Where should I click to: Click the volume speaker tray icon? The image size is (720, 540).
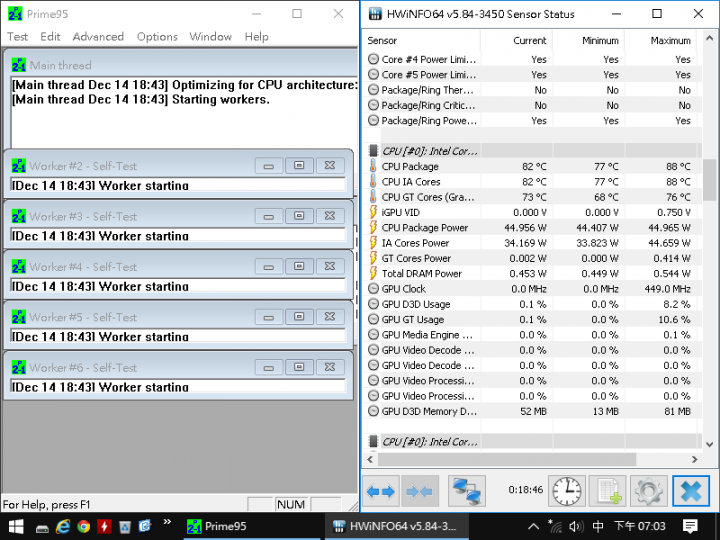(x=576, y=526)
